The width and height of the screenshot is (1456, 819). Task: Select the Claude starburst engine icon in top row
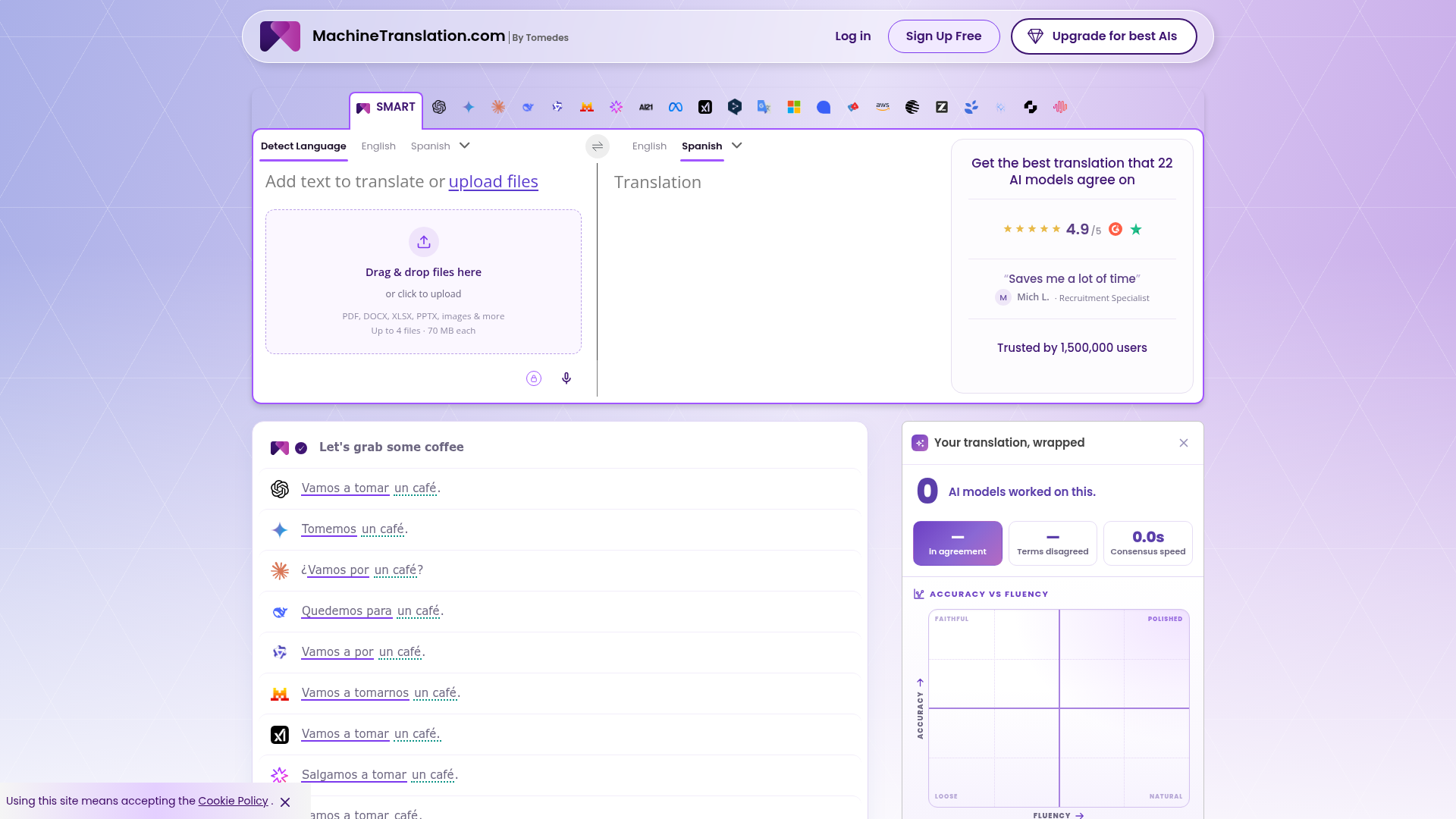pyautogui.click(x=498, y=107)
